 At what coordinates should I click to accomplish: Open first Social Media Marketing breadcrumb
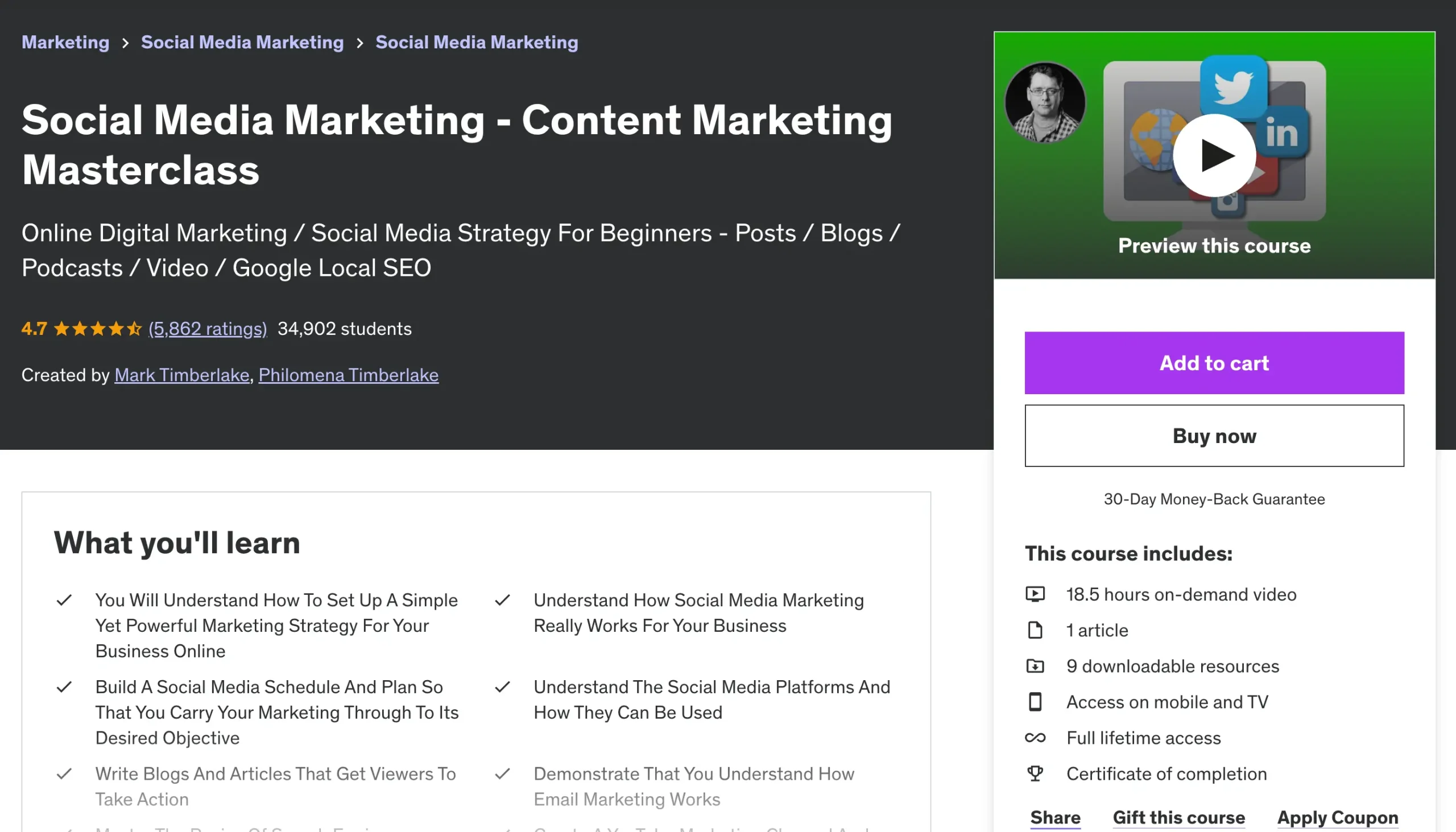[242, 42]
